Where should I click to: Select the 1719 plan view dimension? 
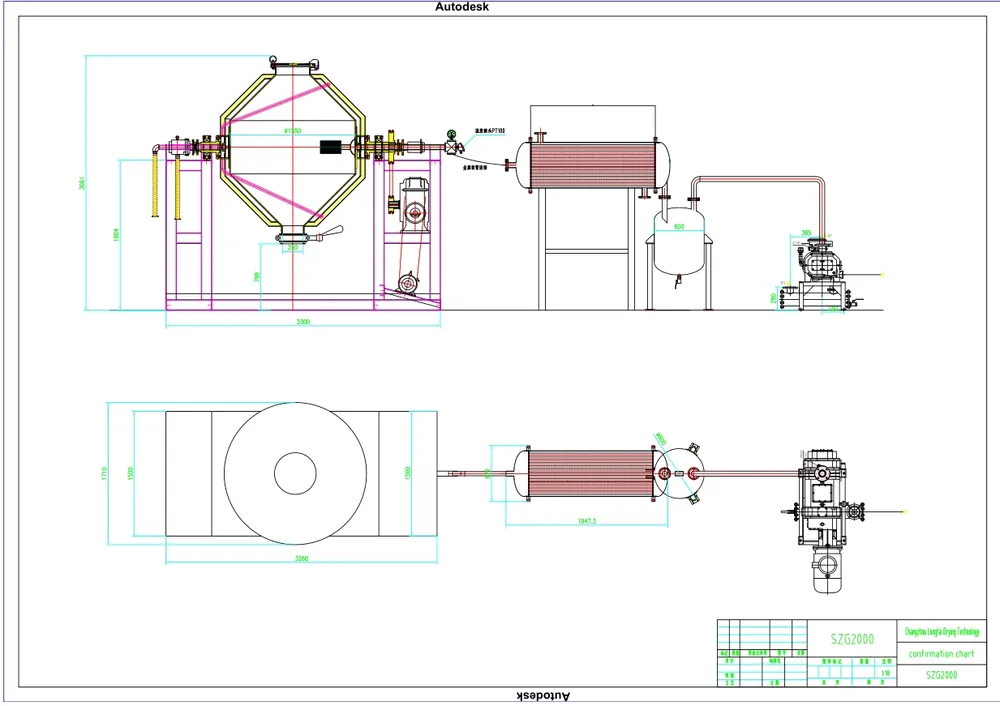click(105, 473)
